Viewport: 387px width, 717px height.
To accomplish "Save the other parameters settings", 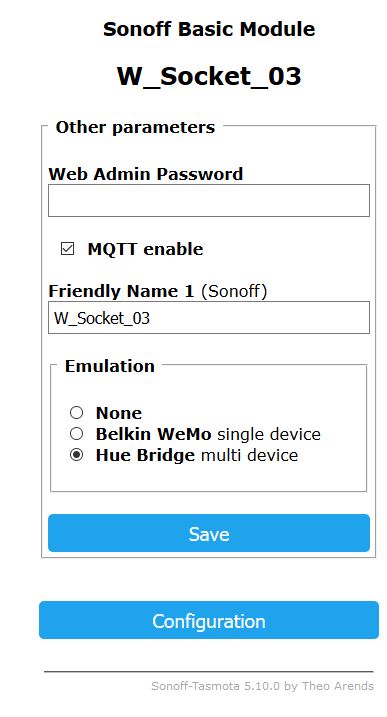I will pyautogui.click(x=209, y=533).
